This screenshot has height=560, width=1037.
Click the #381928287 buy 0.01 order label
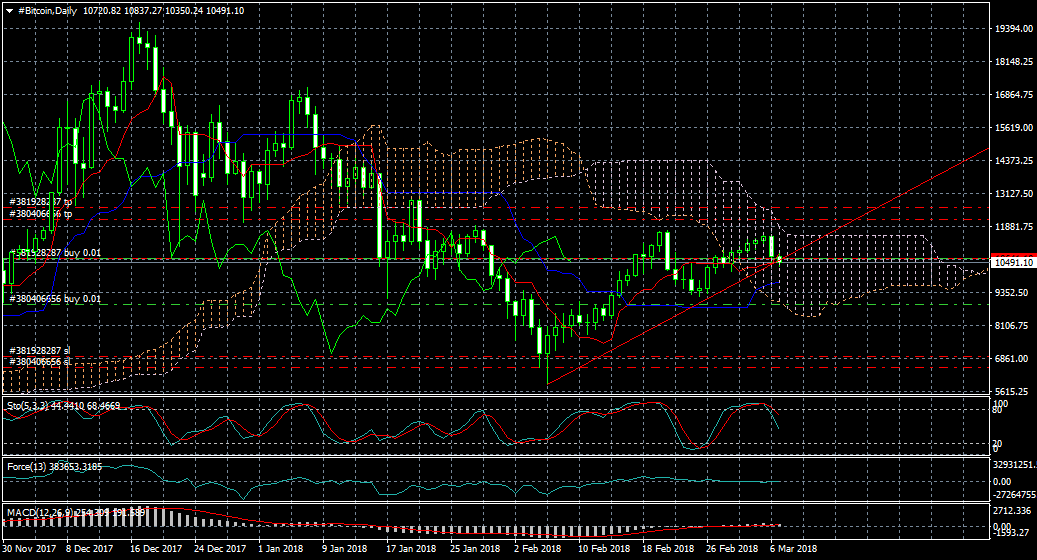[55, 253]
